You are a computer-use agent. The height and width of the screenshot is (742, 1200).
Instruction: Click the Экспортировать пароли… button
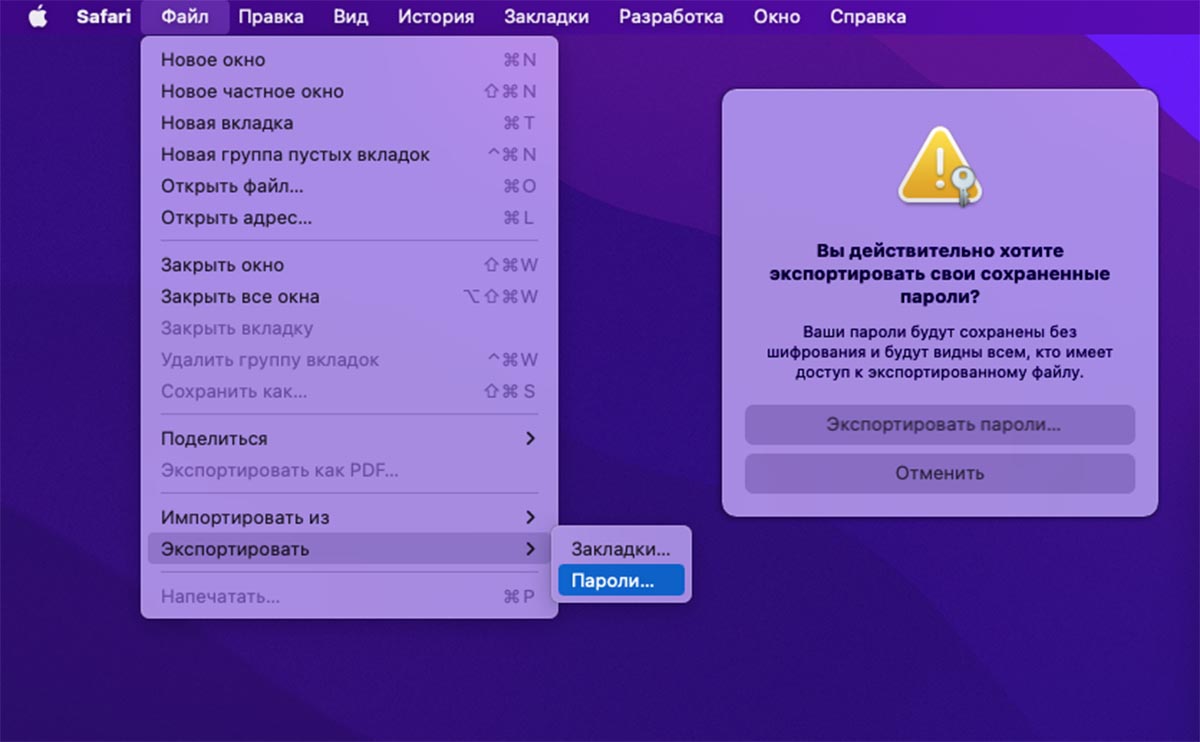940,425
